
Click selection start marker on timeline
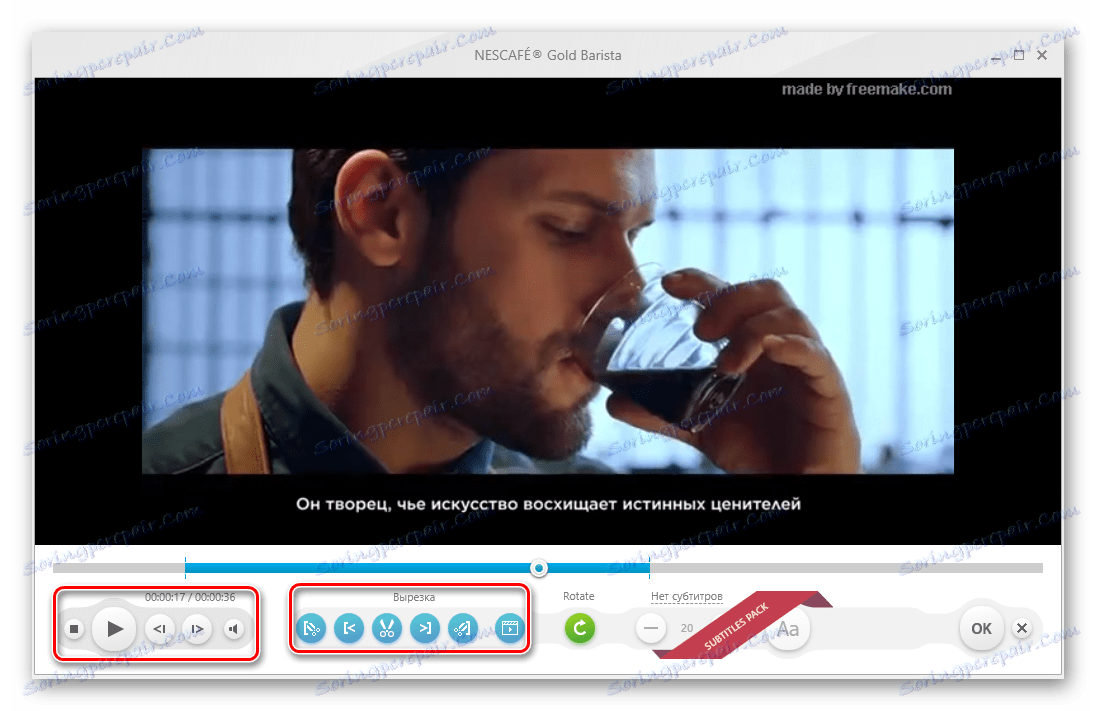[x=185, y=568]
